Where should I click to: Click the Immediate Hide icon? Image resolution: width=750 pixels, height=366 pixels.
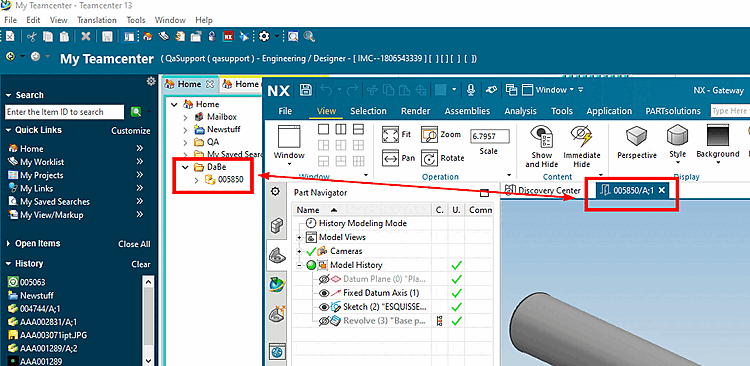coord(582,136)
